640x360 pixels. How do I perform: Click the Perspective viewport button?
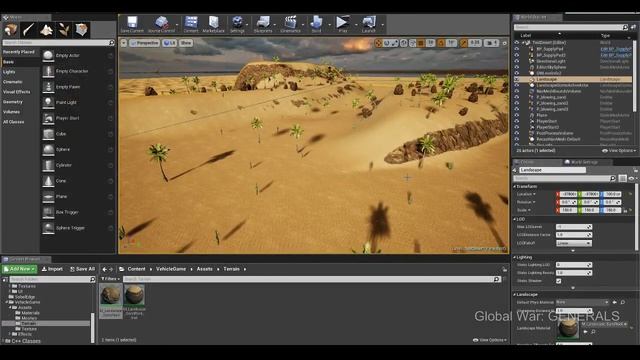coord(144,43)
